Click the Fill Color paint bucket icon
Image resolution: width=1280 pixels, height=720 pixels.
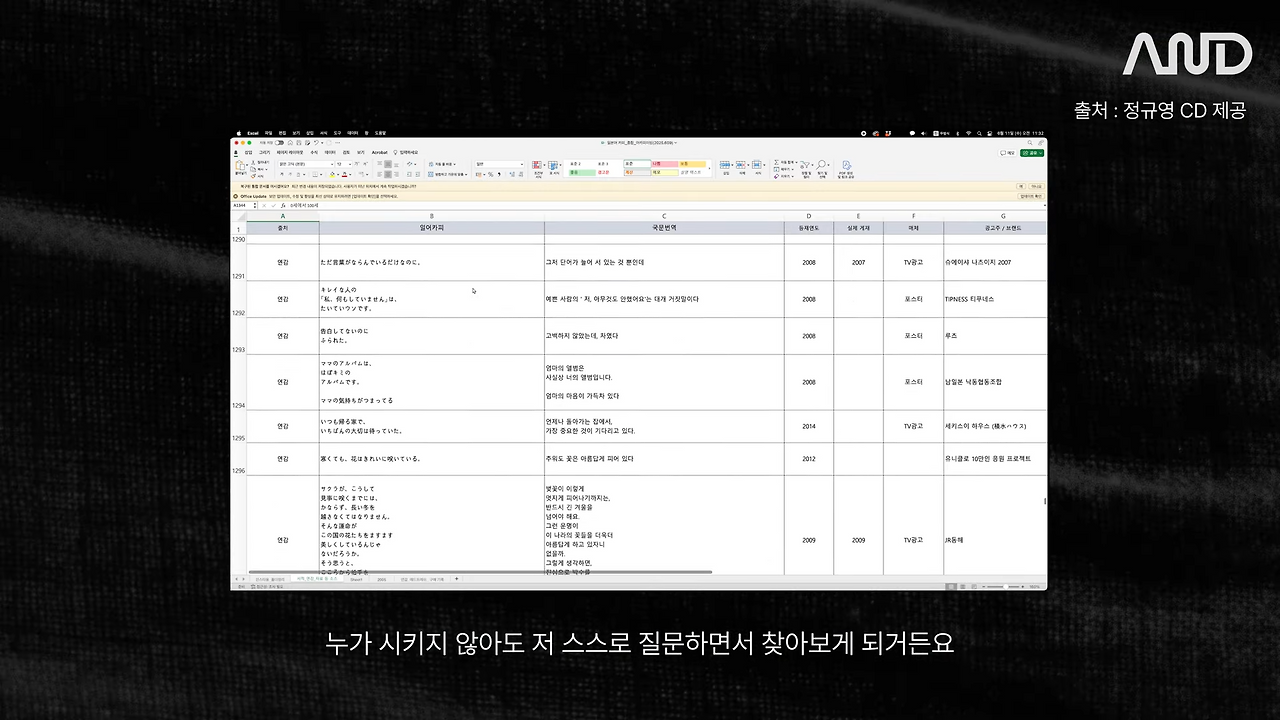(x=331, y=173)
